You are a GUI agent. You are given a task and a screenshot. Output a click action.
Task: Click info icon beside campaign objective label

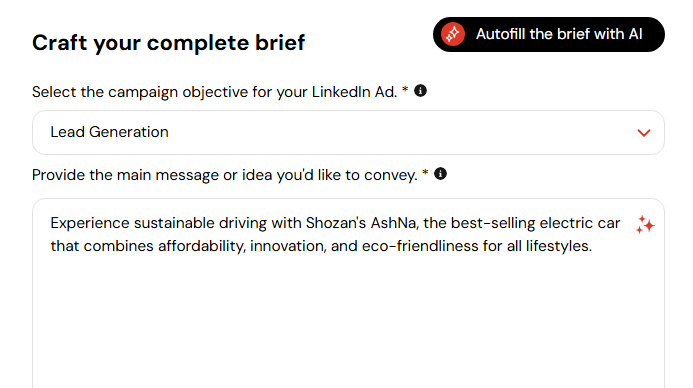tap(420, 91)
